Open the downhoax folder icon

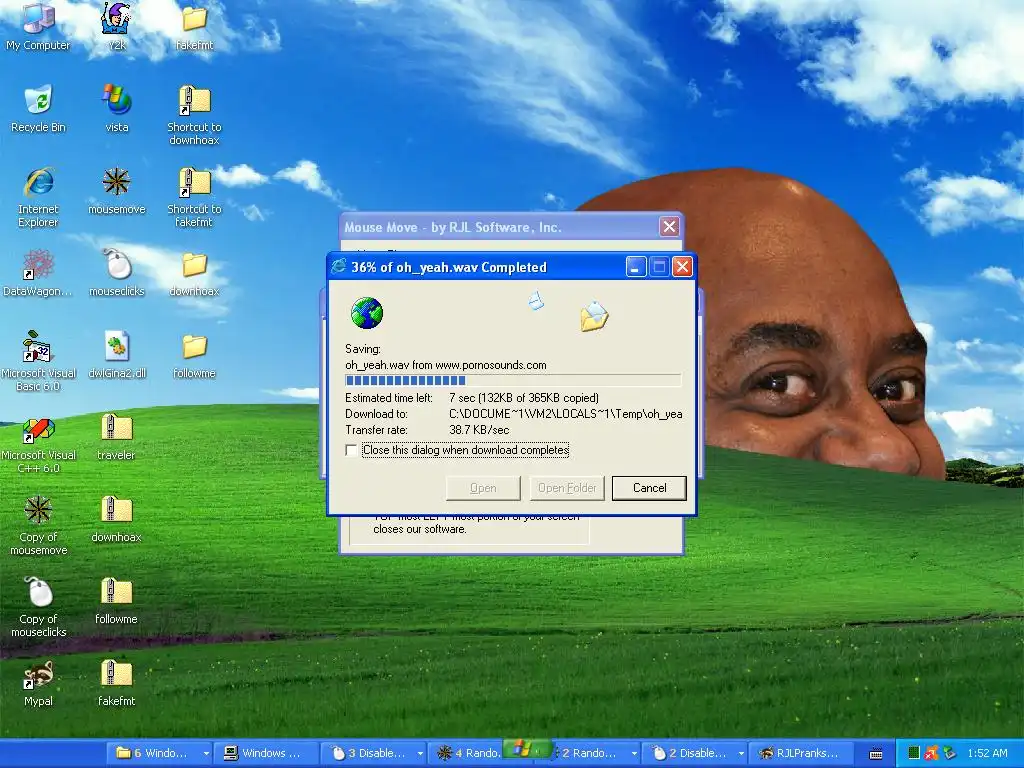pos(194,273)
